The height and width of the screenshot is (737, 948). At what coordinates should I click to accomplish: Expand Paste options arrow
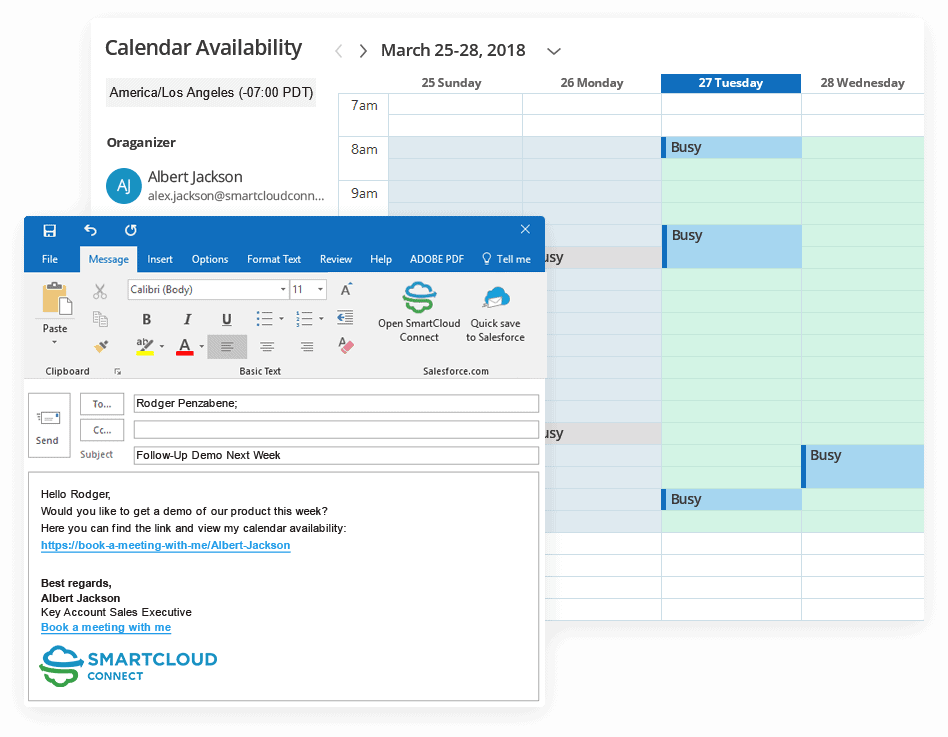coord(54,342)
